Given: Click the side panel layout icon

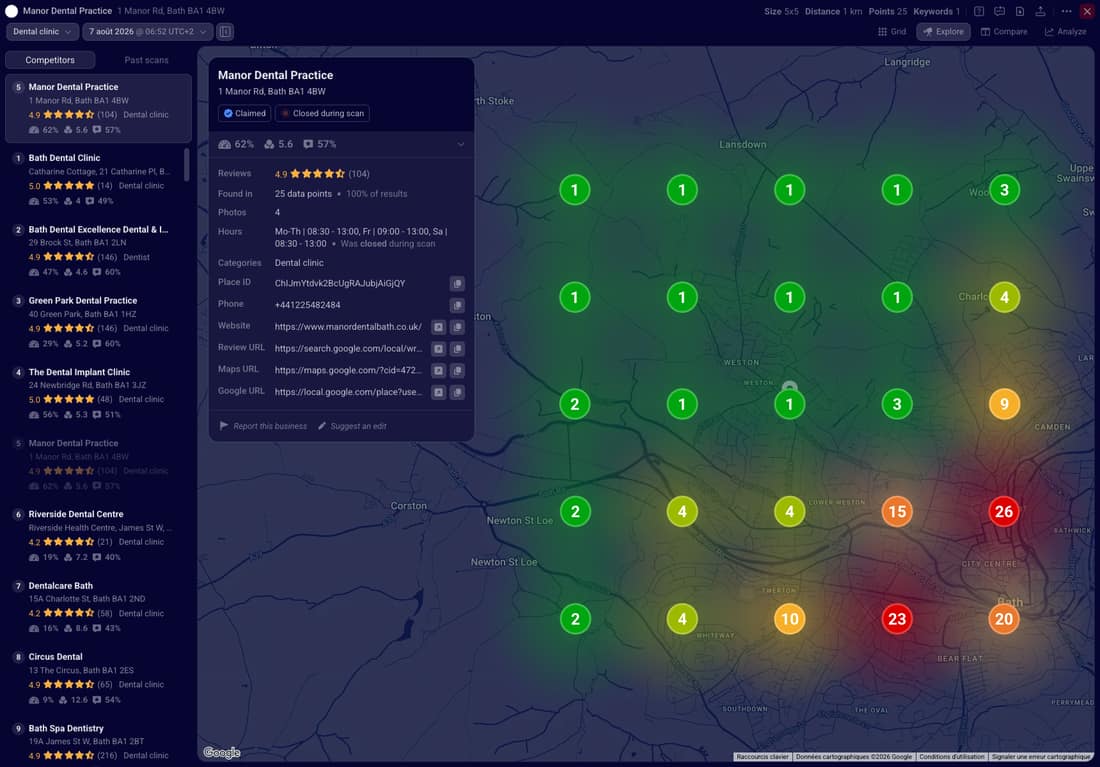Looking at the screenshot, I should click(x=225, y=32).
